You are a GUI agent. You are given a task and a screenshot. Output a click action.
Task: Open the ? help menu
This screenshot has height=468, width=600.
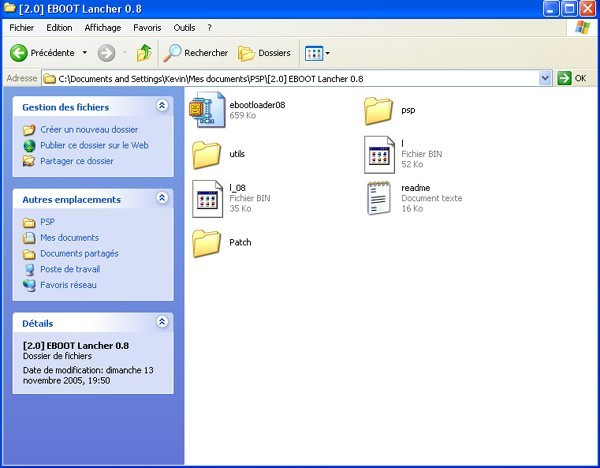point(209,28)
